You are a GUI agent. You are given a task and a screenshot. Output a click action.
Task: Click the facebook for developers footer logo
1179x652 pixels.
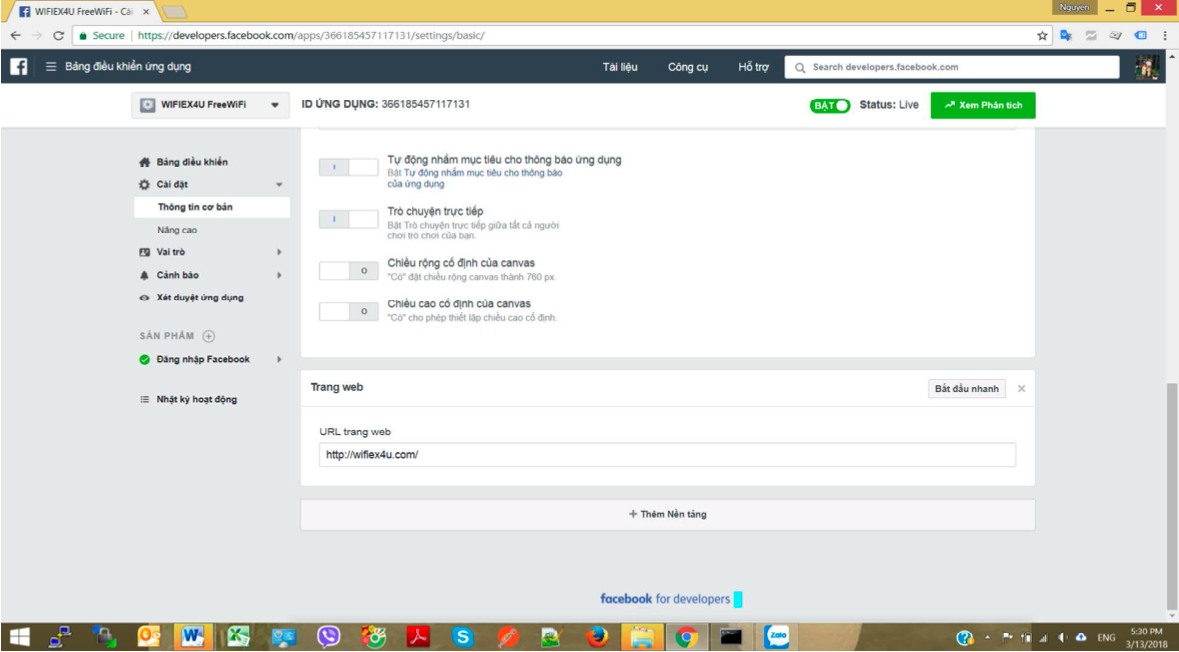(665, 599)
